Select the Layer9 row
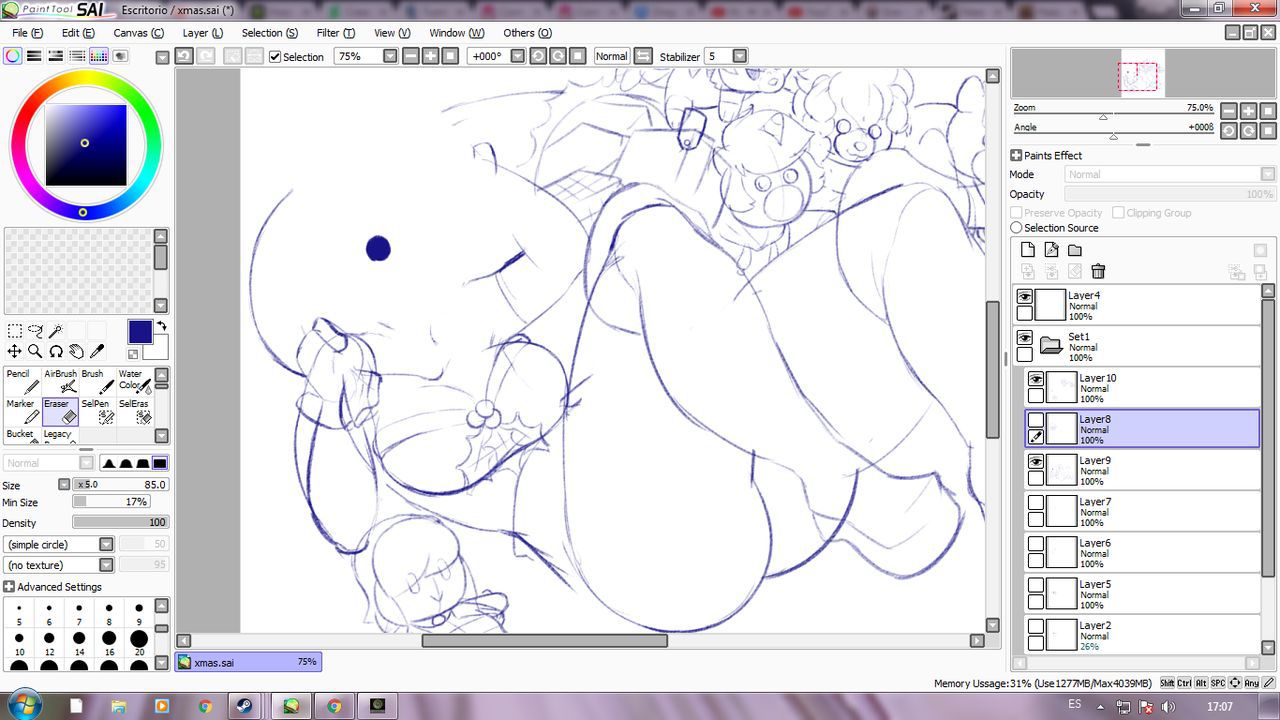This screenshot has width=1280, height=720. click(1143, 470)
